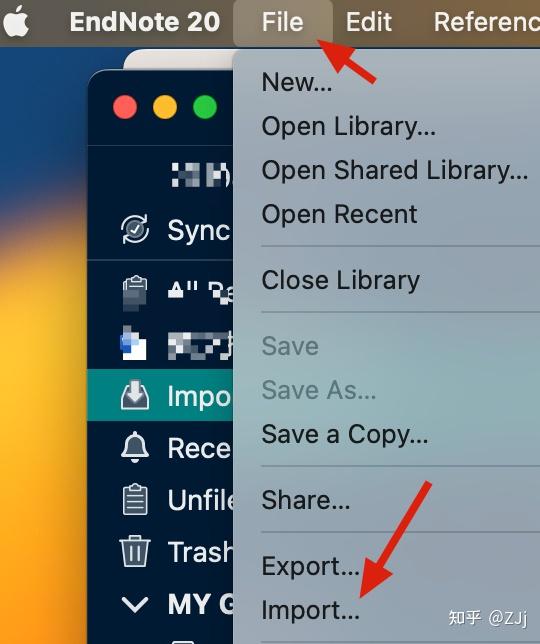Select Open Library… menu entry
This screenshot has height=644, width=540.
349,126
